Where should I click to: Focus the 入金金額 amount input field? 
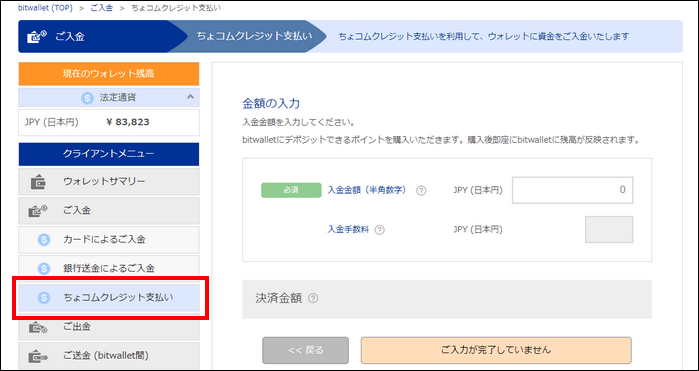[572, 190]
